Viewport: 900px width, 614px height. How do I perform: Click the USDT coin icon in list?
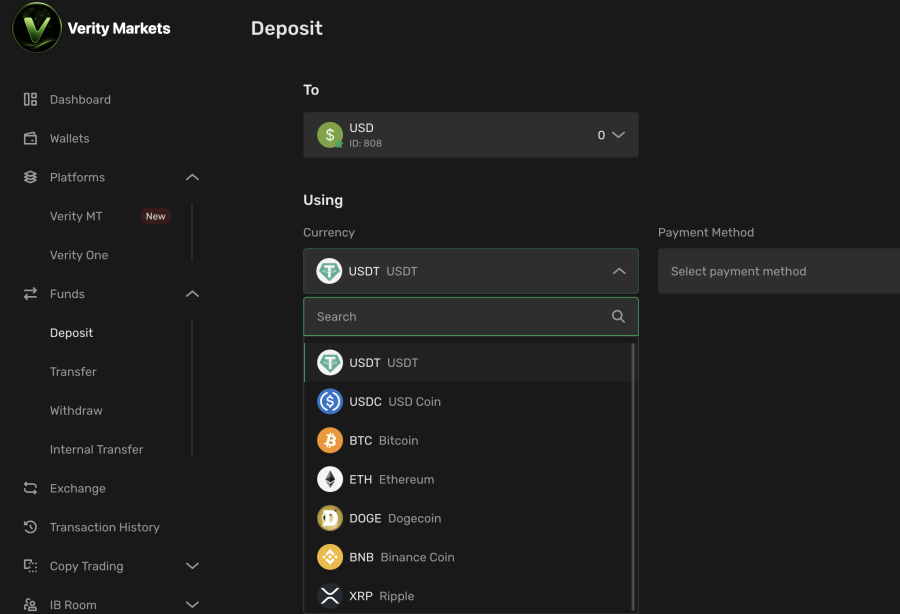coord(330,363)
